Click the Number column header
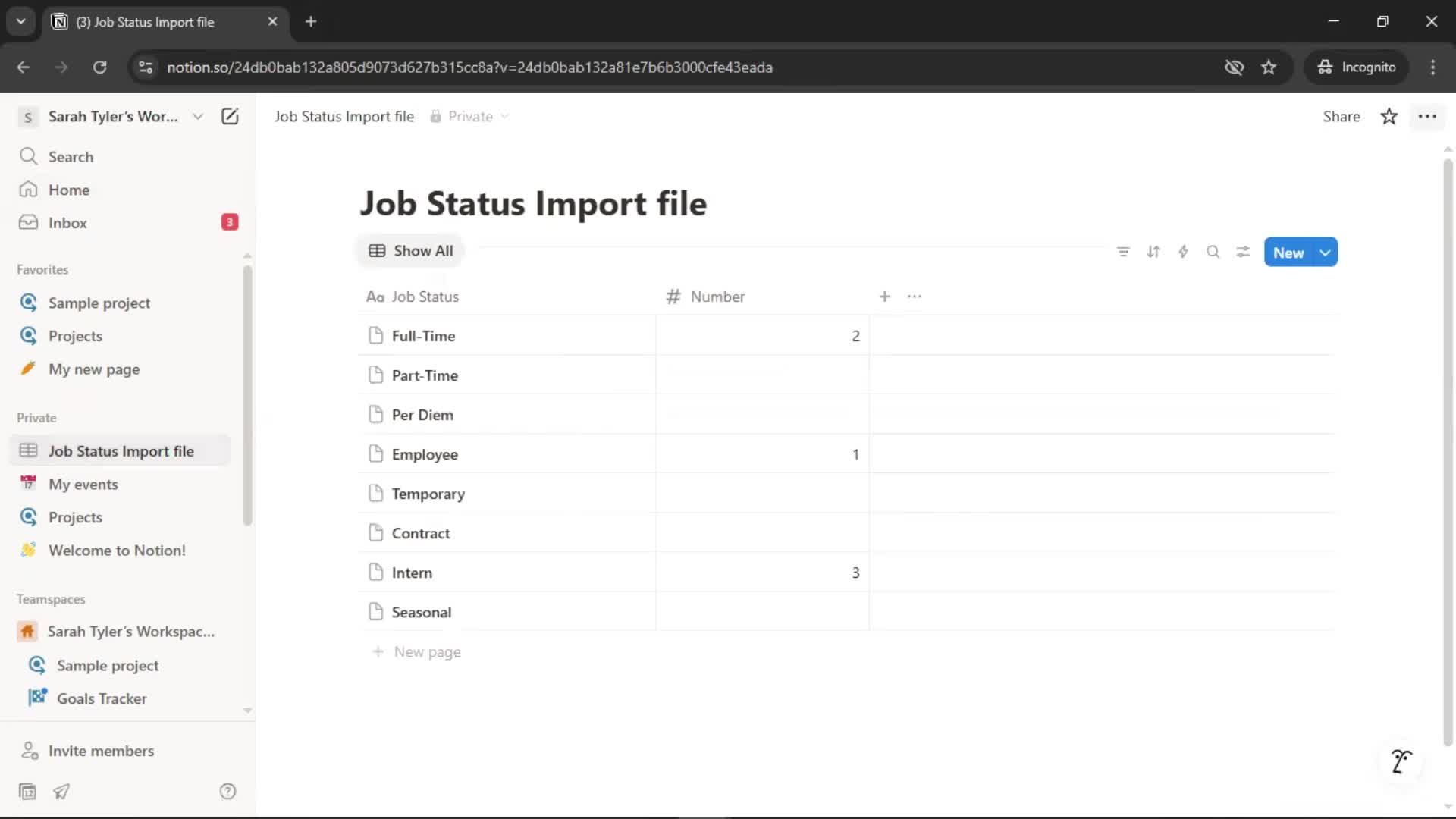Image resolution: width=1456 pixels, height=819 pixels. (x=762, y=297)
